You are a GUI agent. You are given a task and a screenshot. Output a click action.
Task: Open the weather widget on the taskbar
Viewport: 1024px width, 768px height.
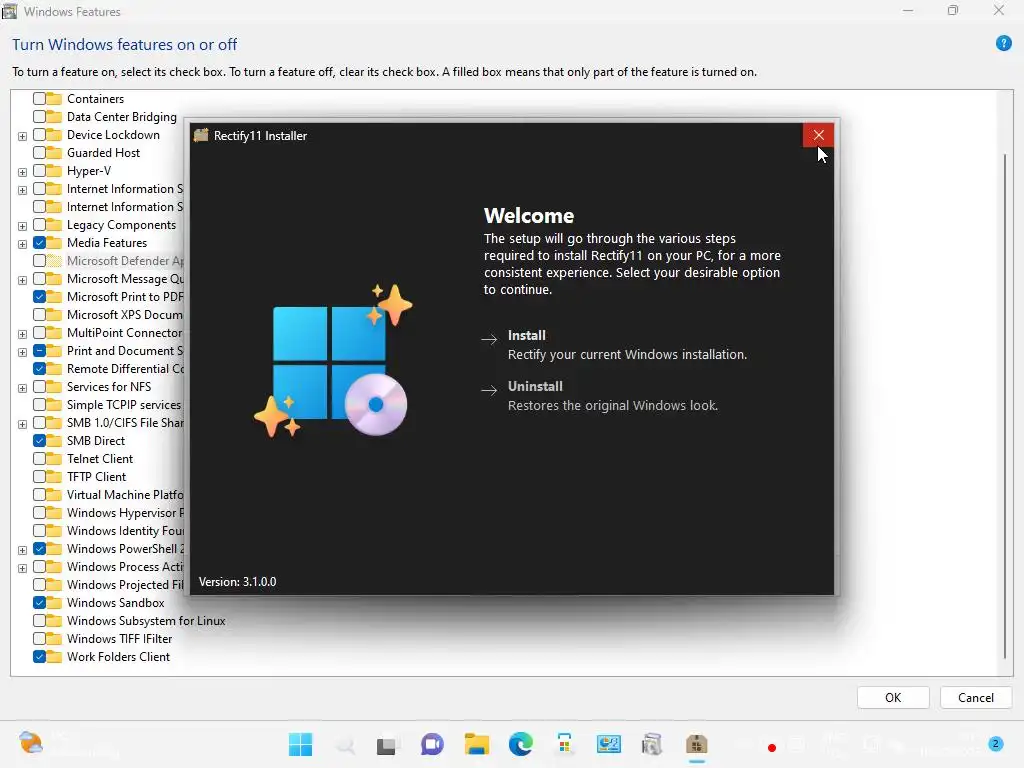(x=31, y=743)
